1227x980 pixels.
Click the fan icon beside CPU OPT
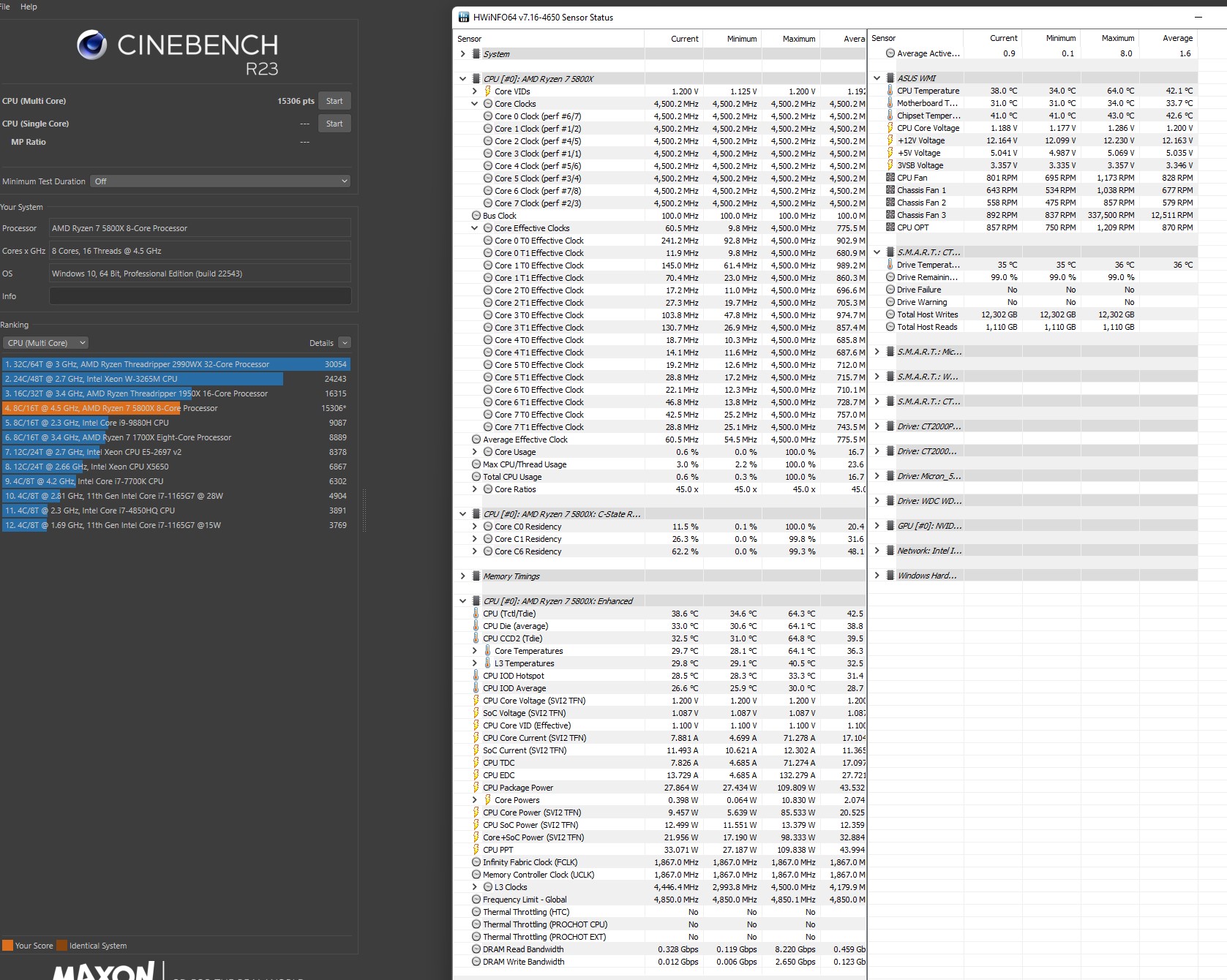(890, 227)
